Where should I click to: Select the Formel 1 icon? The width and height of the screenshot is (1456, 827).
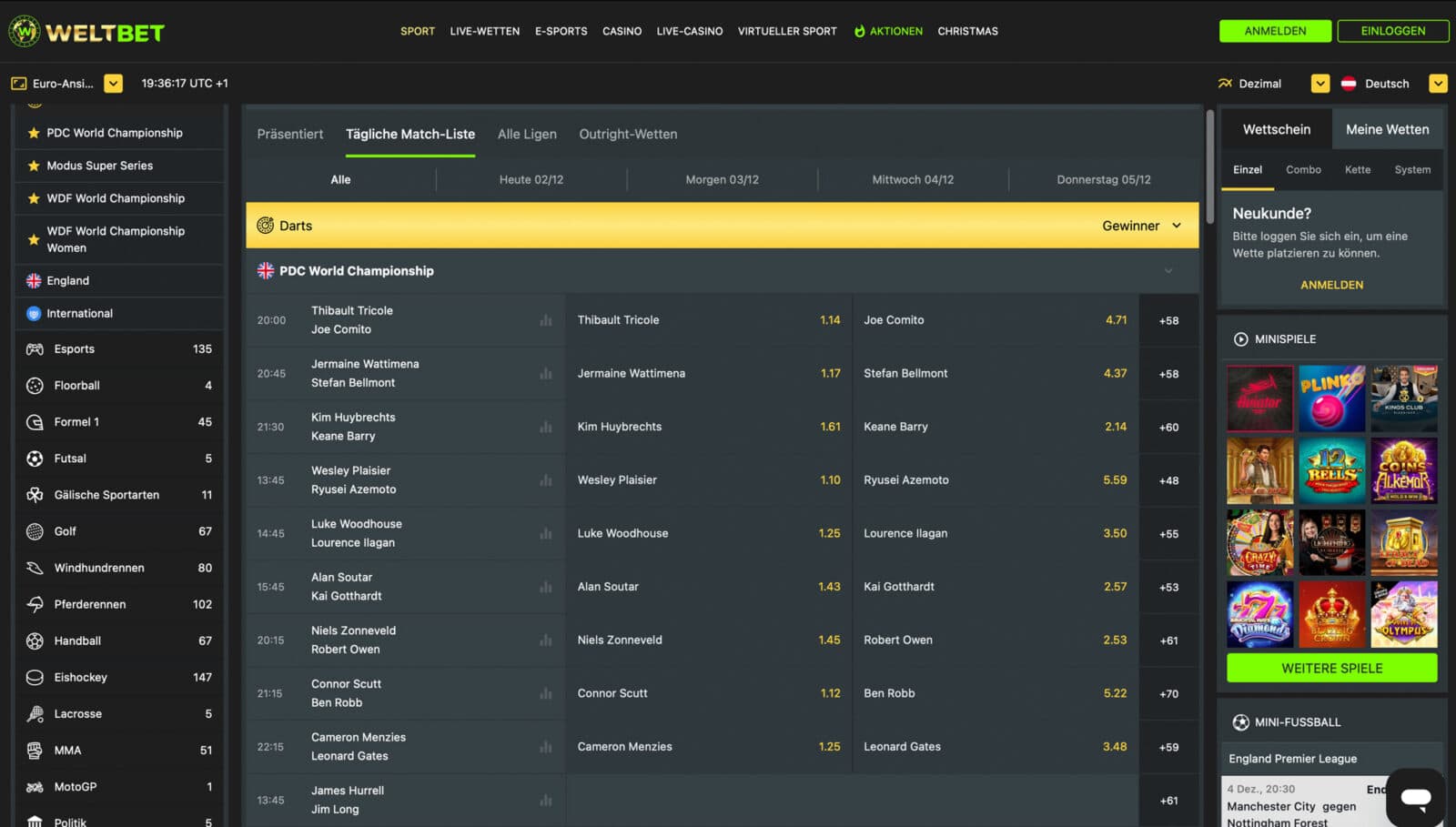tap(35, 422)
